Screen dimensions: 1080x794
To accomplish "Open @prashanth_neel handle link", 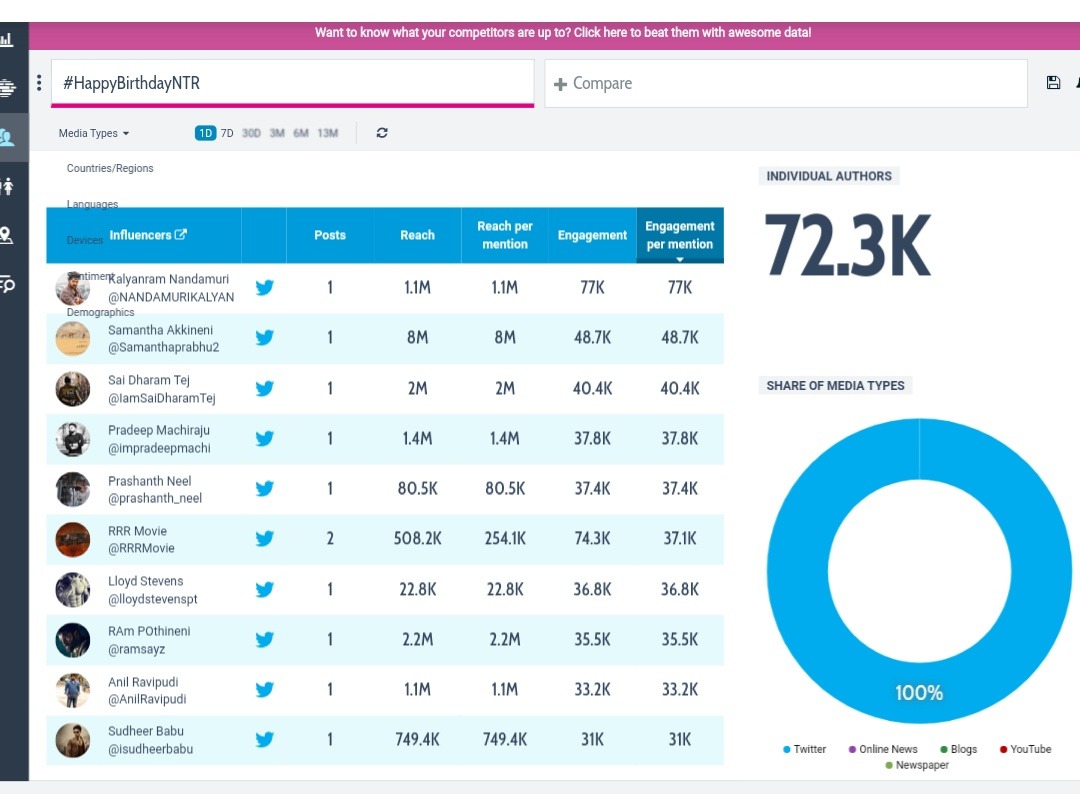I will [155, 498].
